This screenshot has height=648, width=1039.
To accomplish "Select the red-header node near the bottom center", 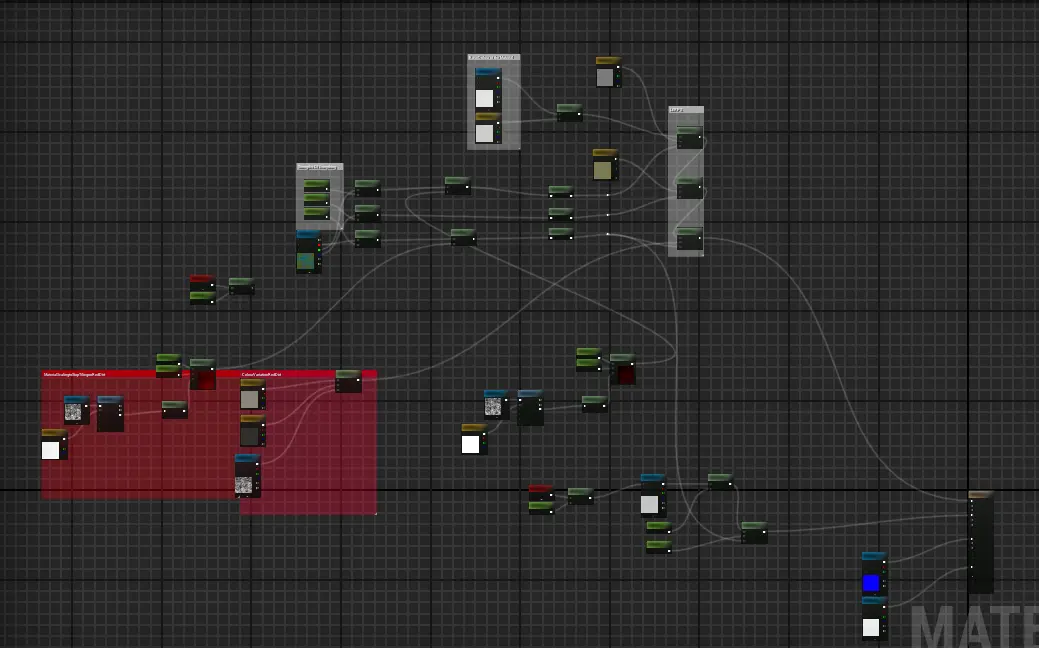I will click(x=541, y=492).
